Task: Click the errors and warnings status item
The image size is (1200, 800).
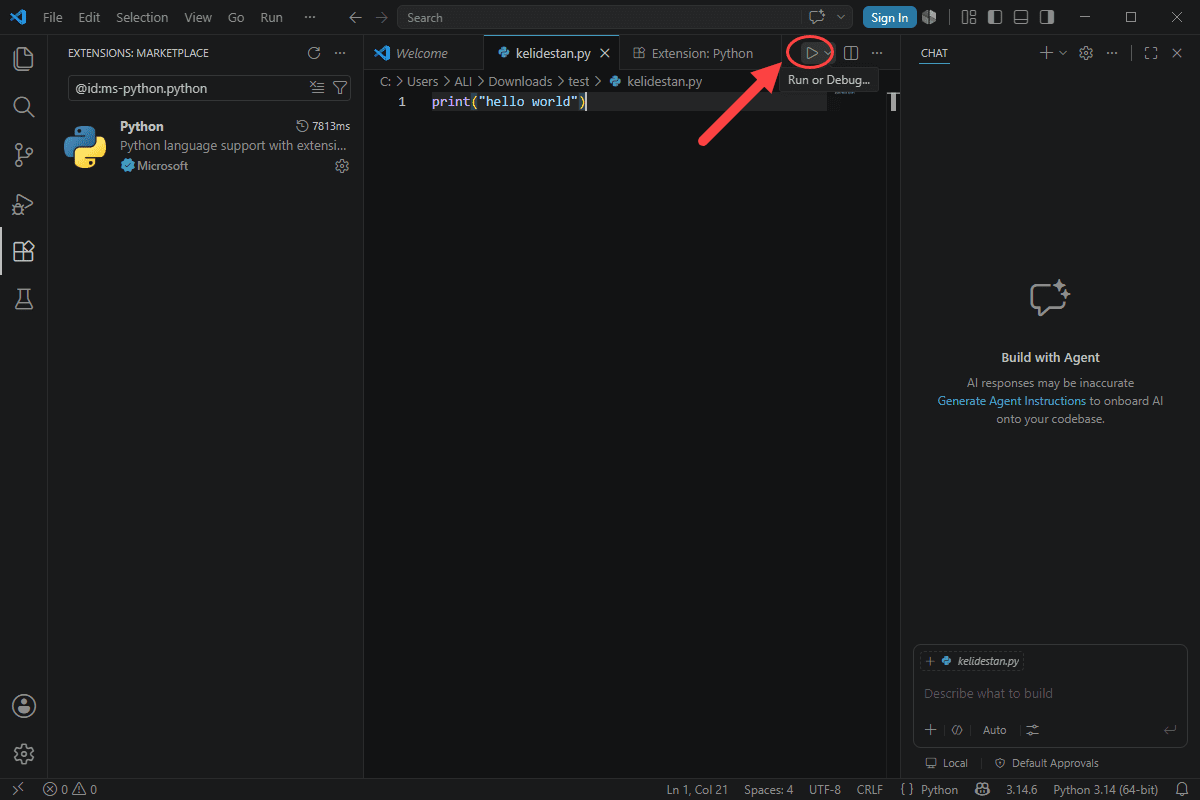Action: point(70,790)
